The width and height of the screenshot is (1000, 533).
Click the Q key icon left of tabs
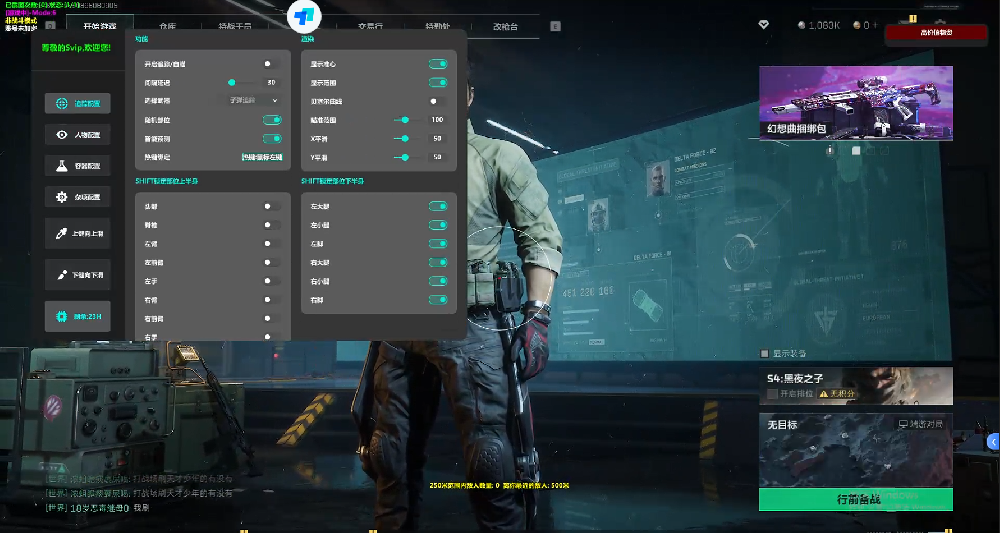point(50,26)
